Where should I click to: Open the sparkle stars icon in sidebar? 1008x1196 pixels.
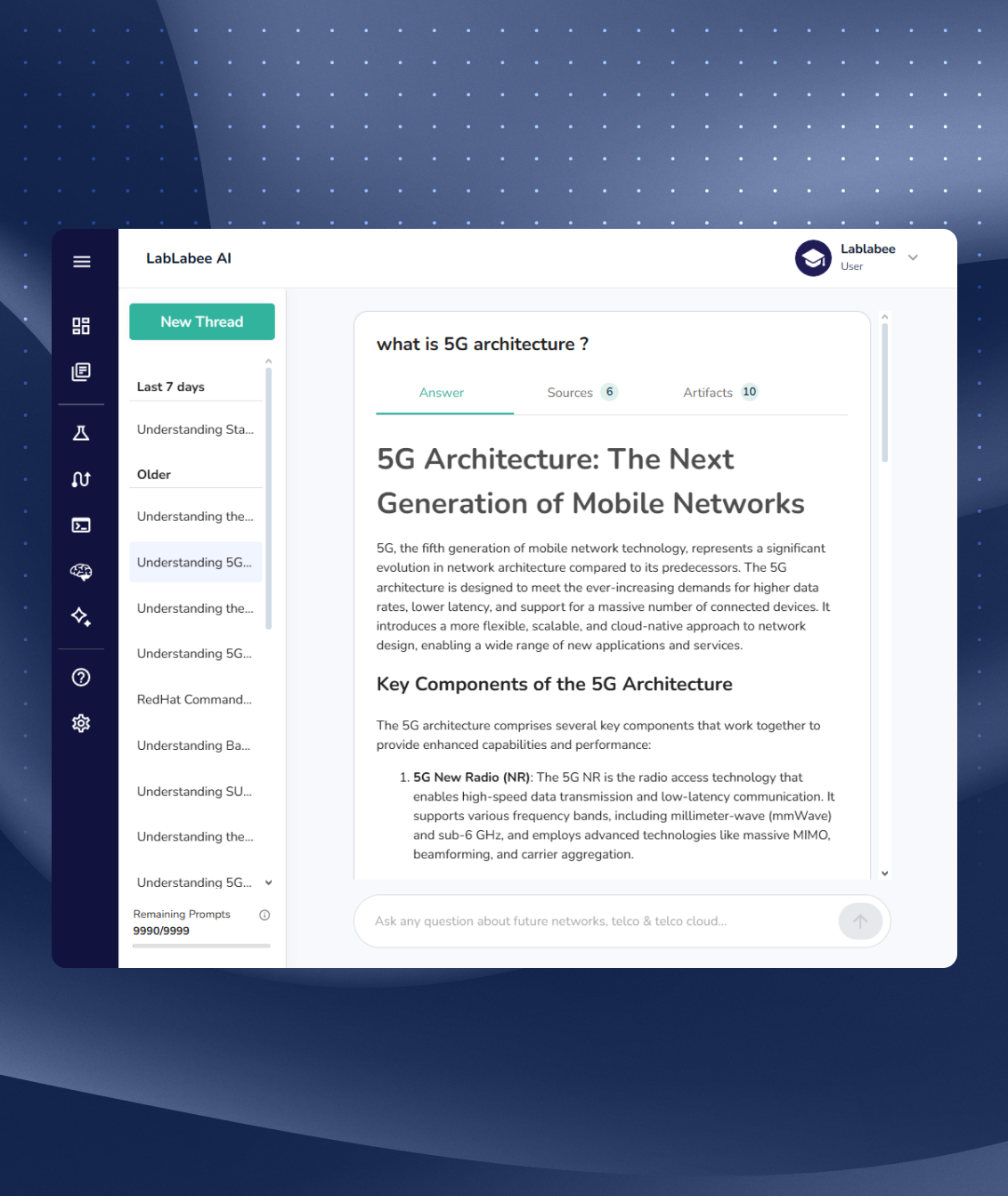click(x=81, y=616)
